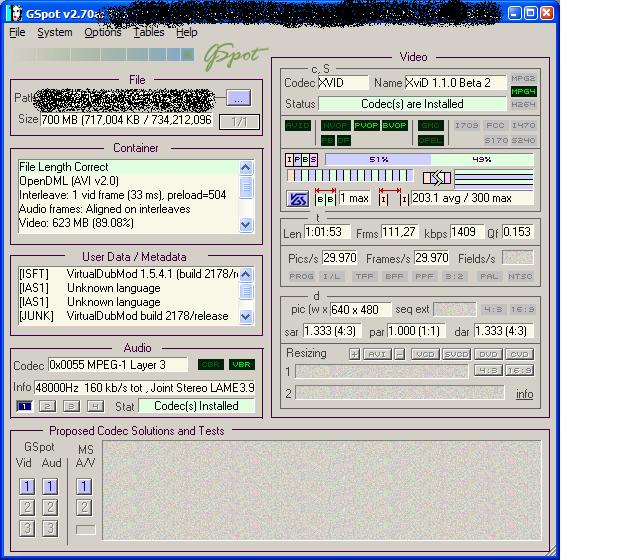Click the CVD resizing preset
This screenshot has height=560, width=640.
point(520,354)
